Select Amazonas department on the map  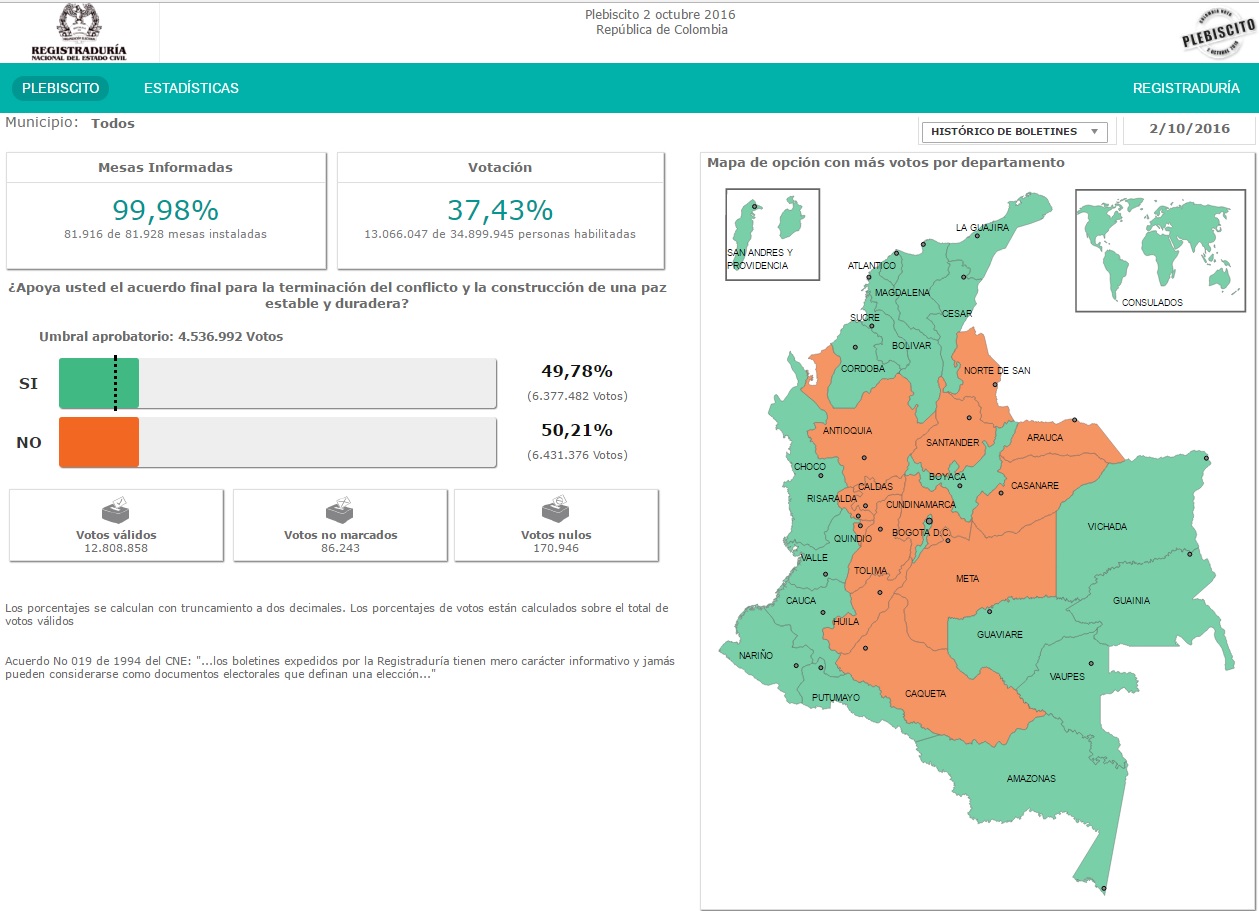[1031, 779]
